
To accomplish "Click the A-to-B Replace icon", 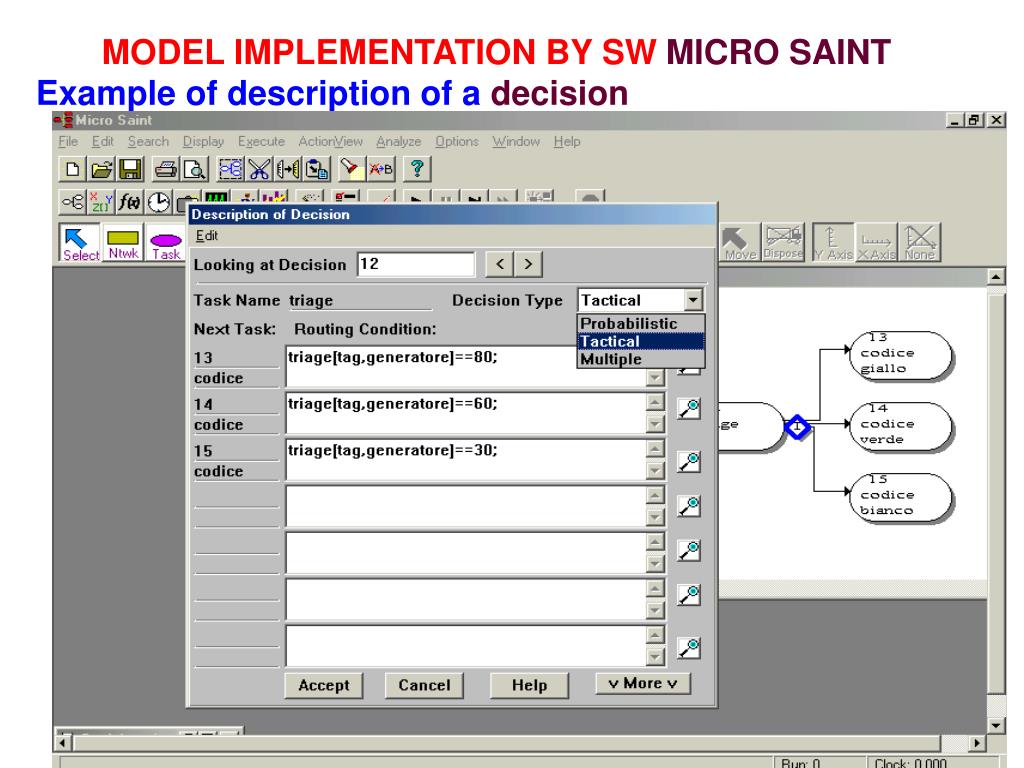I will point(381,170).
